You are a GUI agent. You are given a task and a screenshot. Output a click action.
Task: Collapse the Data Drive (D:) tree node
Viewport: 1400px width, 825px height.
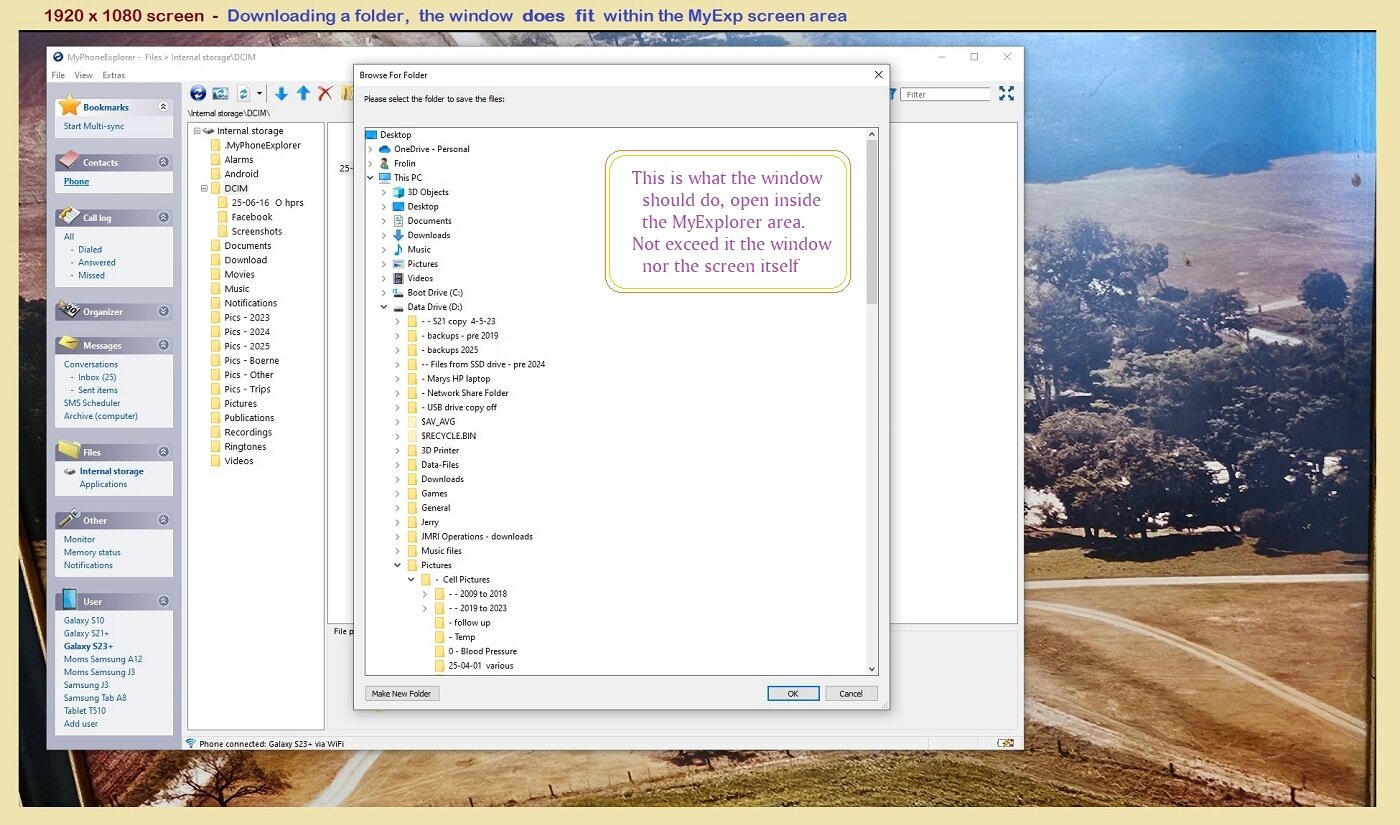(384, 307)
